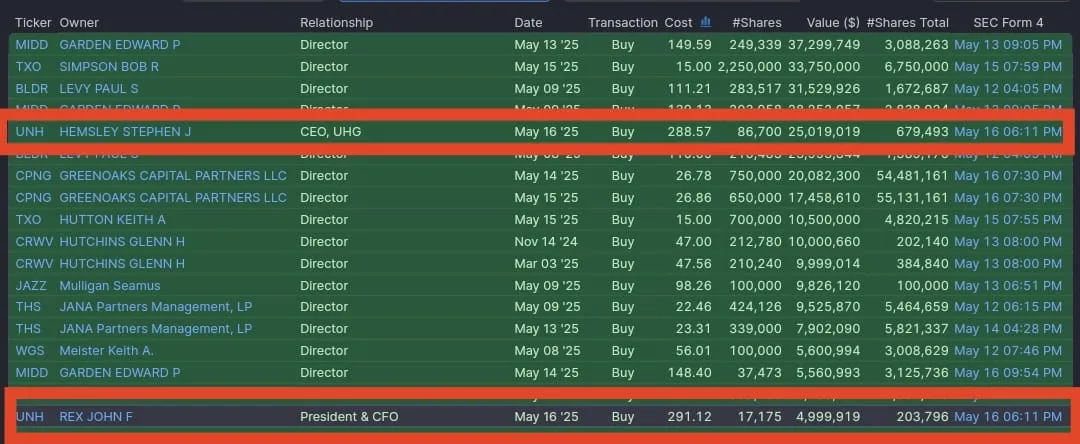This screenshot has height=444, width=1080.
Task: Select the shares cell 37,473
Action: [x=759, y=372]
